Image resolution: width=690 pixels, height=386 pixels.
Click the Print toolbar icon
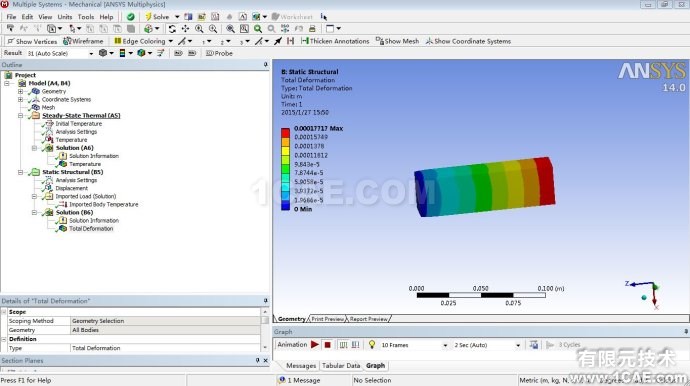tap(312, 29)
